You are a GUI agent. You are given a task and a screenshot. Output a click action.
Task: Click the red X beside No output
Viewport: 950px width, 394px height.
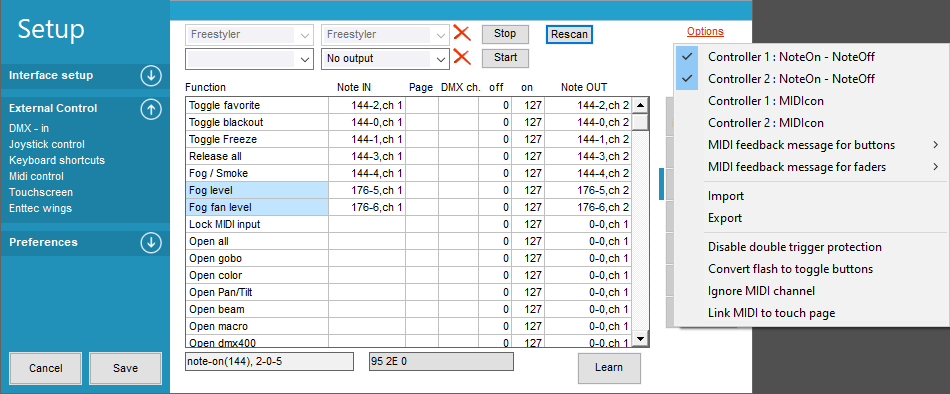[462, 58]
